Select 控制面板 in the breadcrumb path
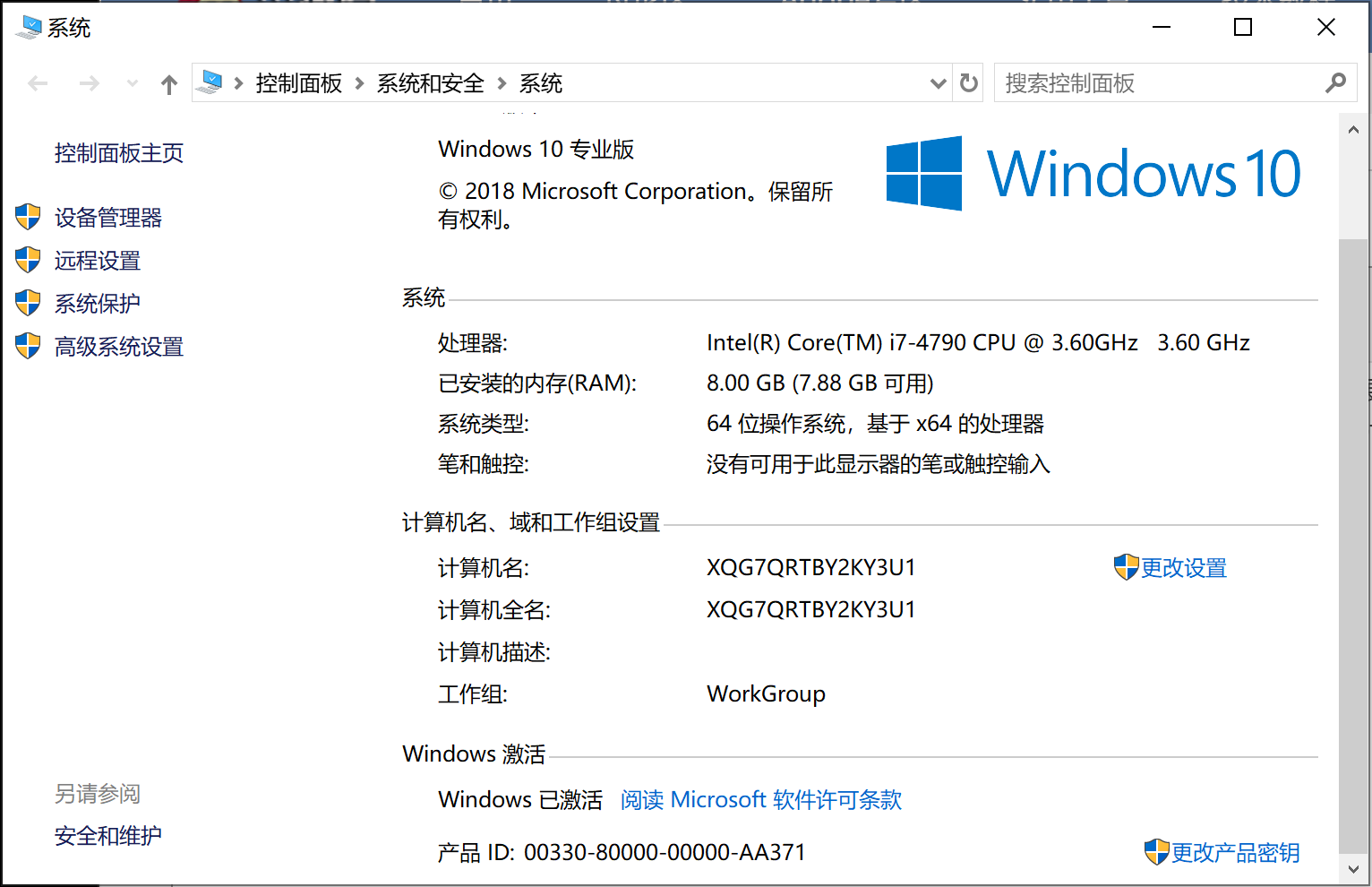Image resolution: width=1372 pixels, height=887 pixels. point(299,83)
